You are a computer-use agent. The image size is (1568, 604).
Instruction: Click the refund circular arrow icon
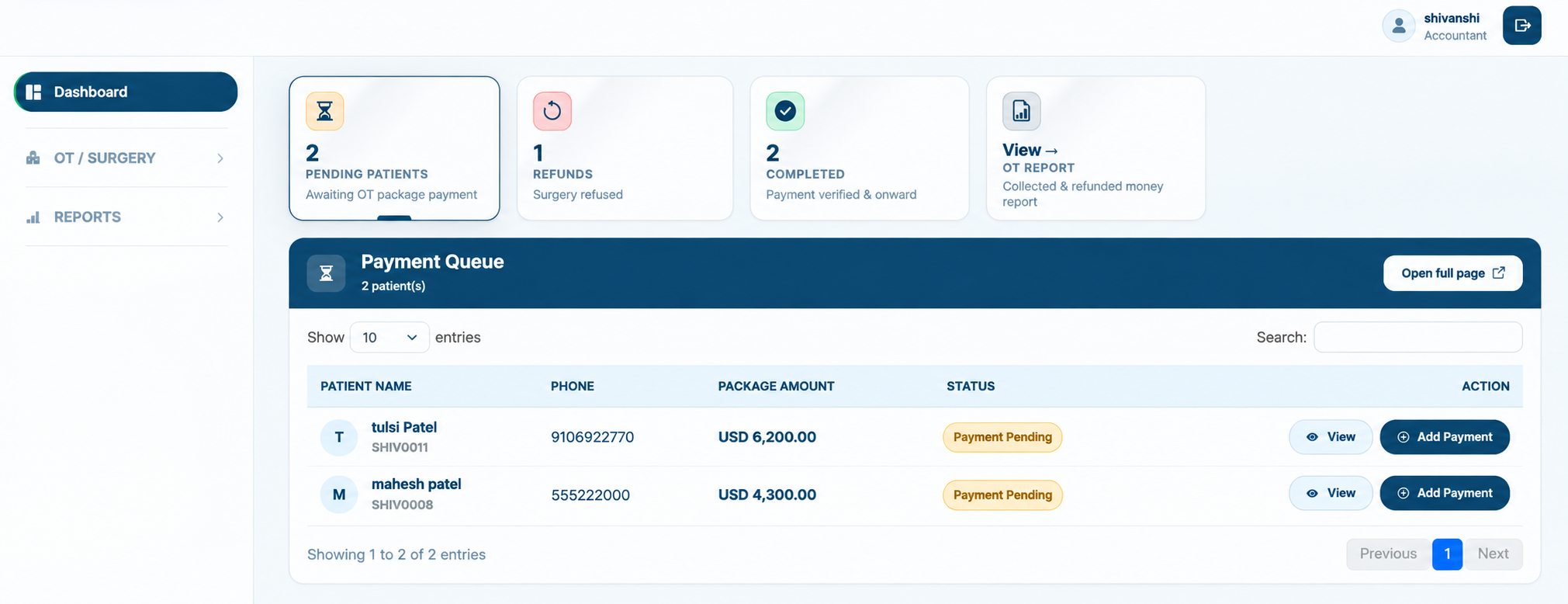552,111
